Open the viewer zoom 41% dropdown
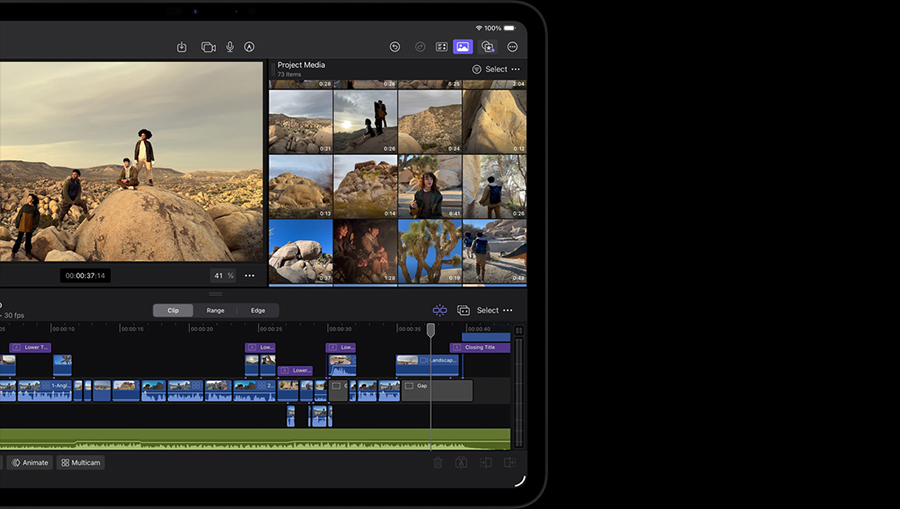900x509 pixels. tap(222, 275)
